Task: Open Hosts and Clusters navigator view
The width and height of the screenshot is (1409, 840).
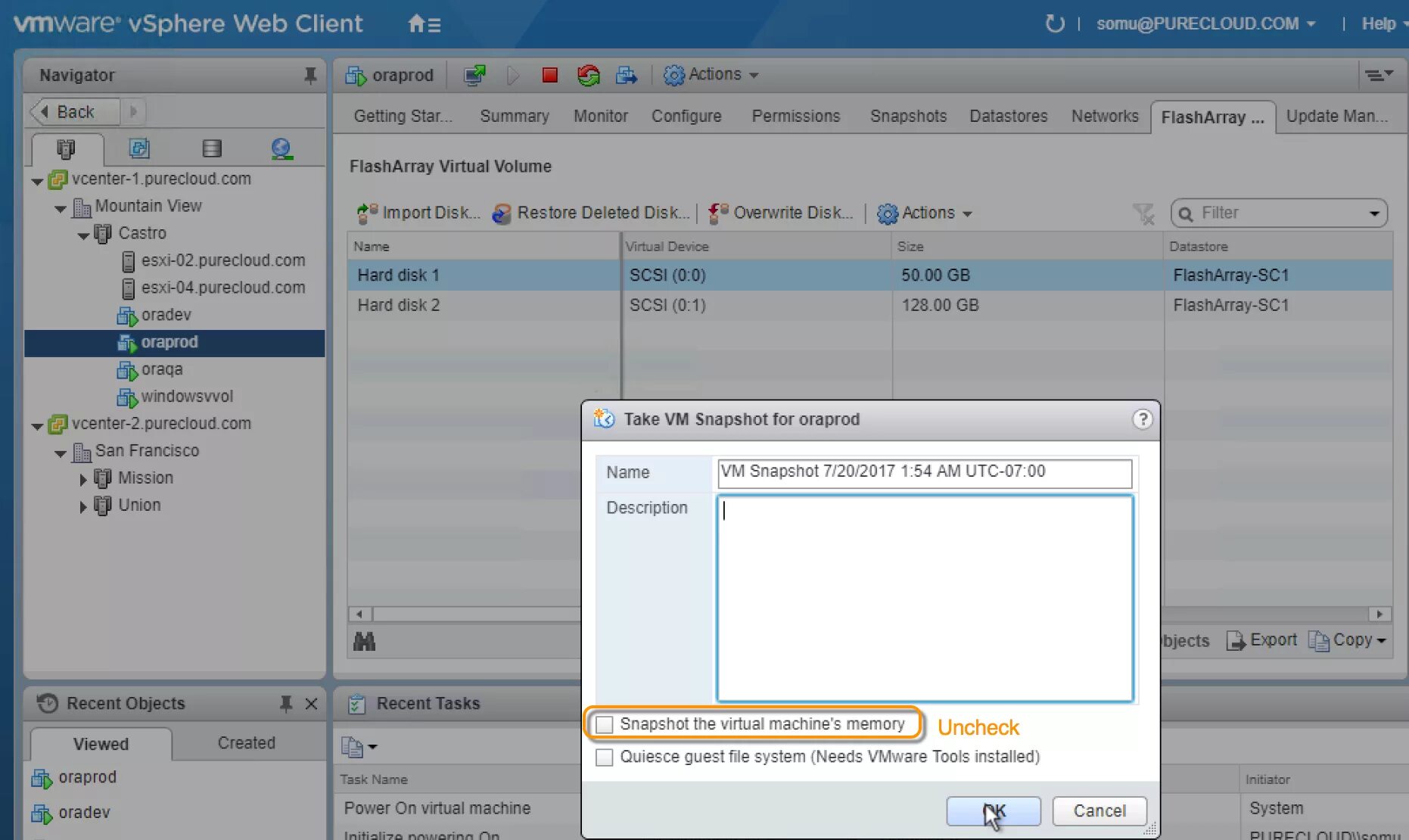Action: click(67, 148)
